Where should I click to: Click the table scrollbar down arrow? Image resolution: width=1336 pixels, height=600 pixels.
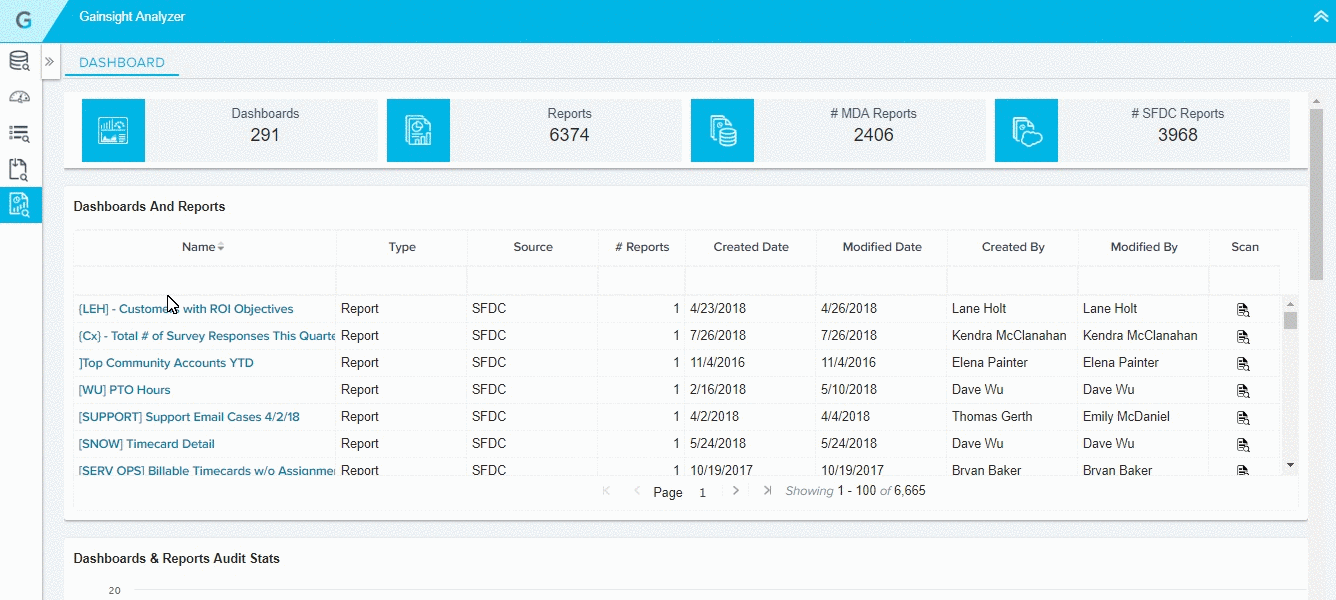point(1290,465)
